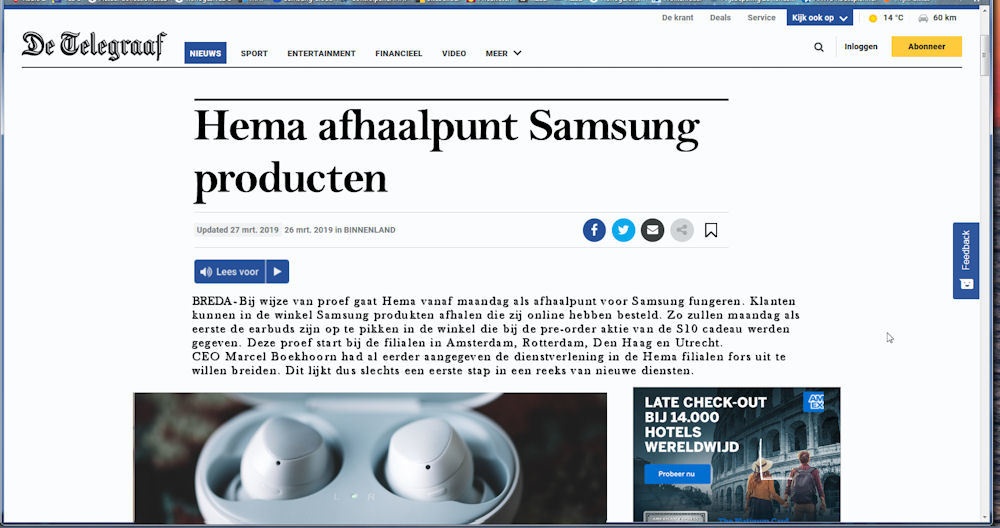Open site search with magnifier icon

pyautogui.click(x=819, y=47)
